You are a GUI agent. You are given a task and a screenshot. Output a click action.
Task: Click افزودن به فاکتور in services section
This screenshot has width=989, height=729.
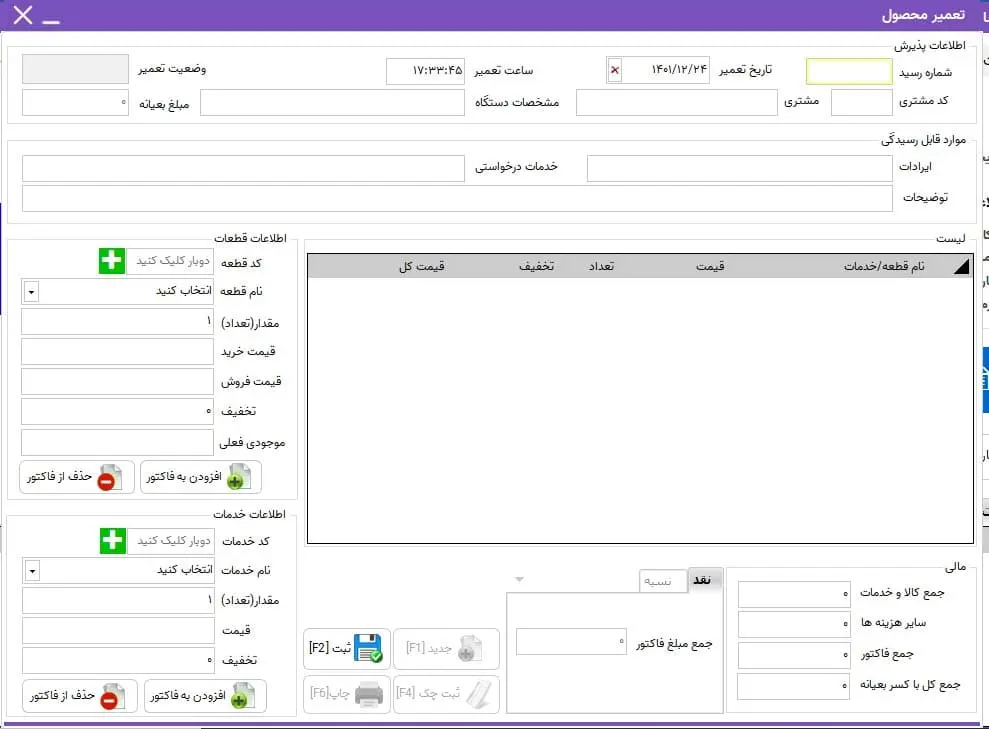coord(205,696)
